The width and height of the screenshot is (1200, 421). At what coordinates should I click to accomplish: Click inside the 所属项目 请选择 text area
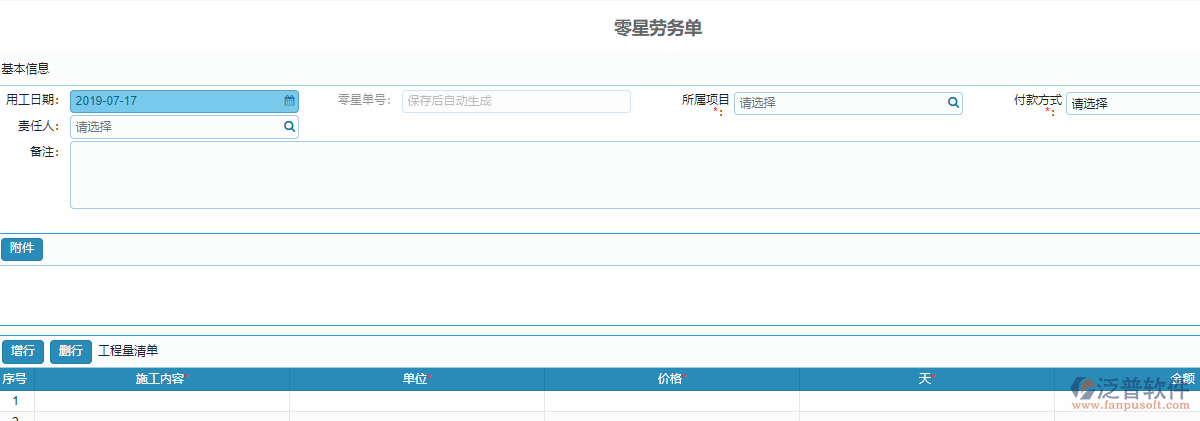[838, 103]
